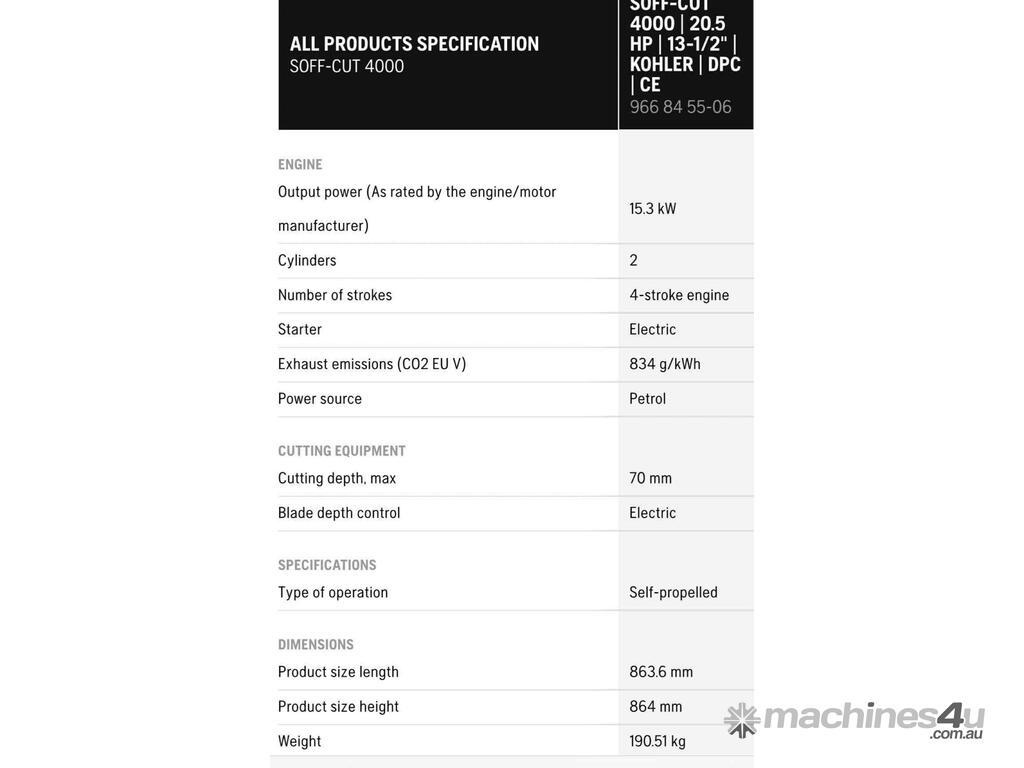
Task: Click the 190.51 kg weight value
Action: coord(657,741)
